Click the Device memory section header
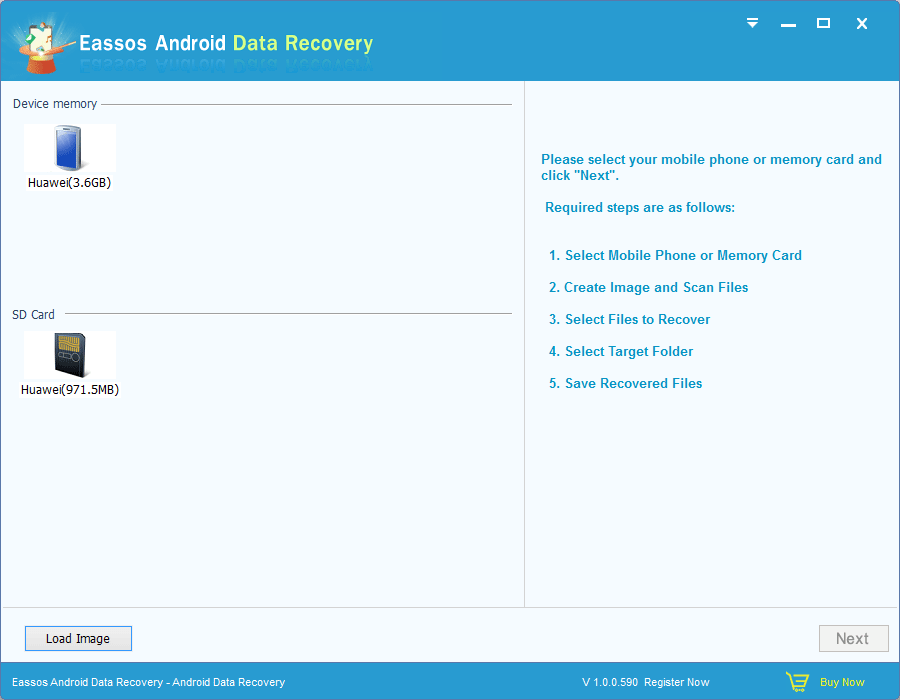 tap(55, 104)
